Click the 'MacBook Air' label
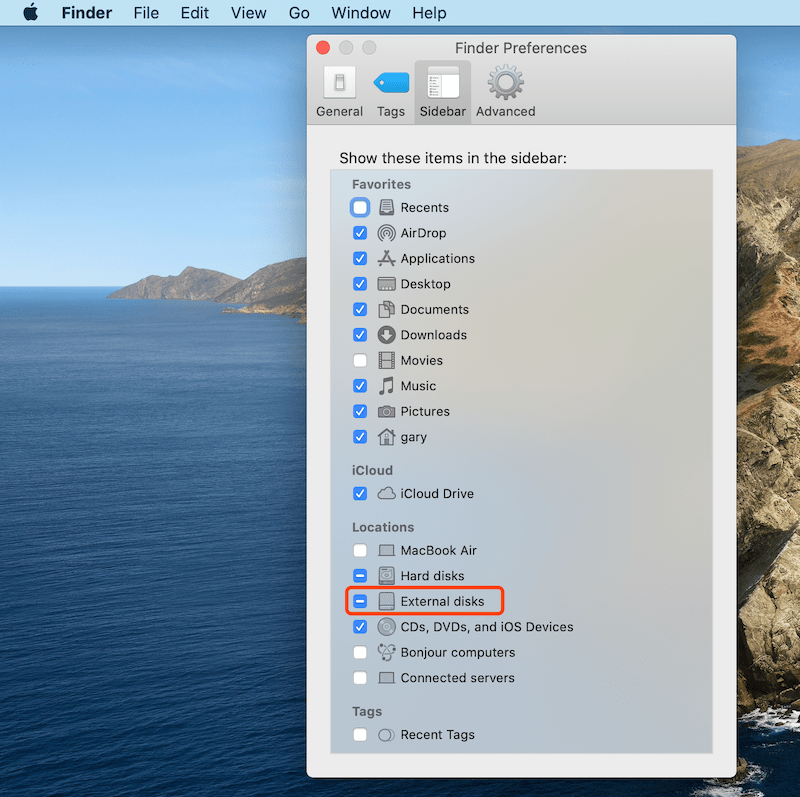Image resolution: width=800 pixels, height=797 pixels. point(438,550)
